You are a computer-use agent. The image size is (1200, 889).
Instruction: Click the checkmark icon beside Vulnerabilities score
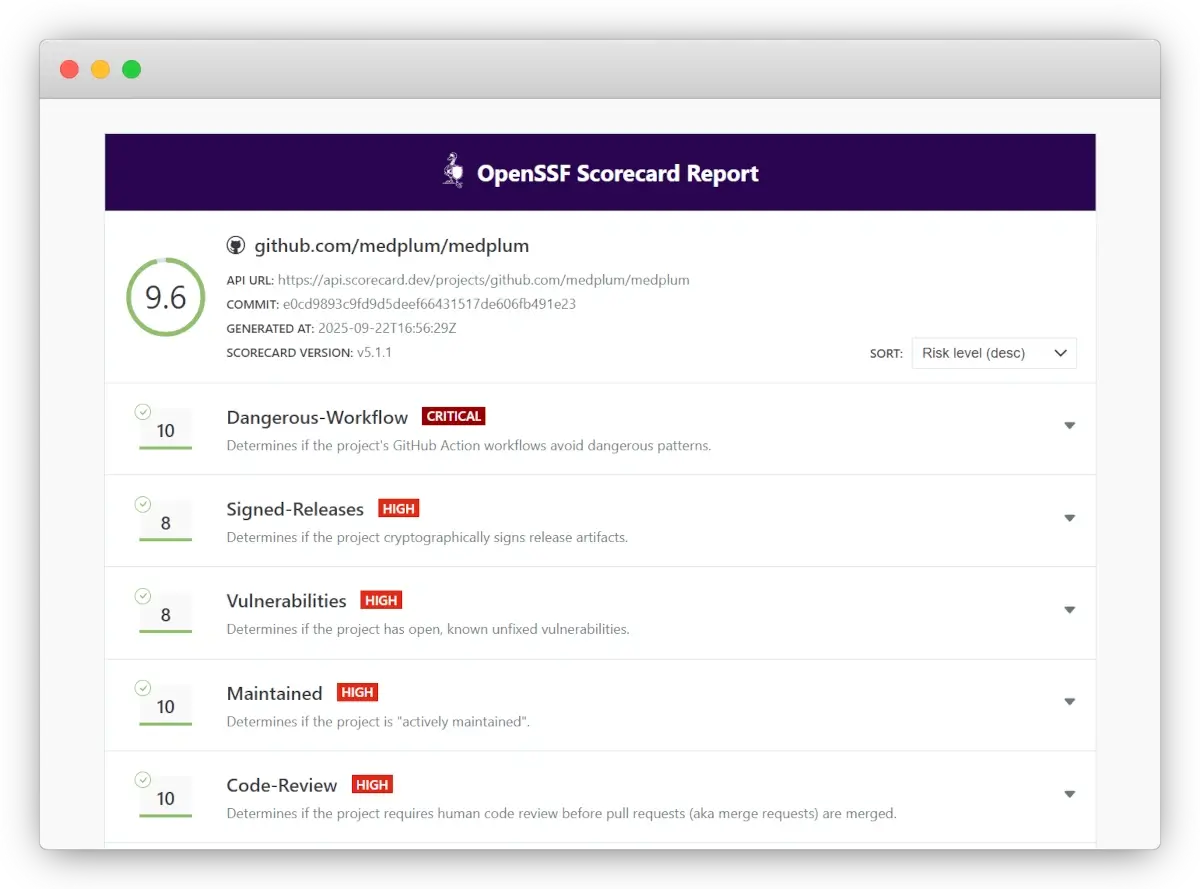tap(142, 595)
